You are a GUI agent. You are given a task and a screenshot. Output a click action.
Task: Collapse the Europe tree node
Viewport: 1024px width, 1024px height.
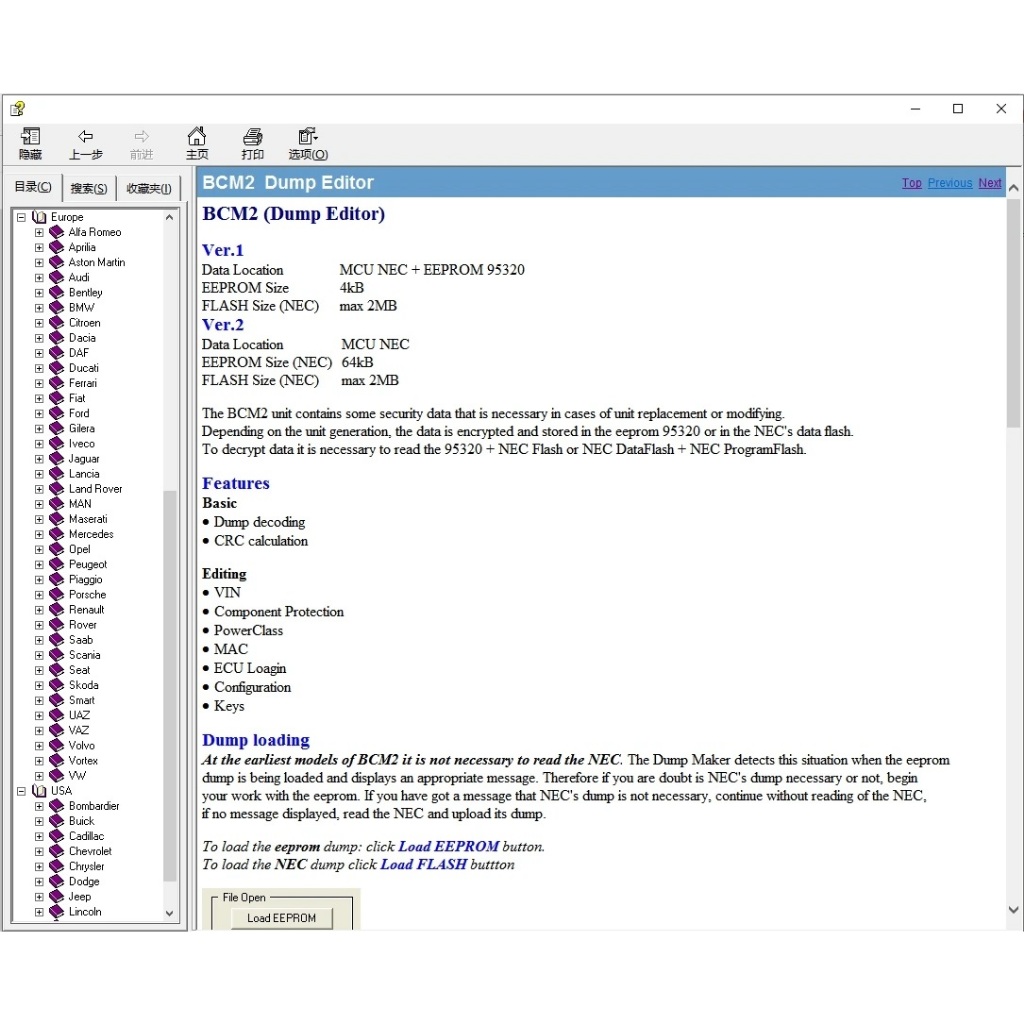click(21, 217)
